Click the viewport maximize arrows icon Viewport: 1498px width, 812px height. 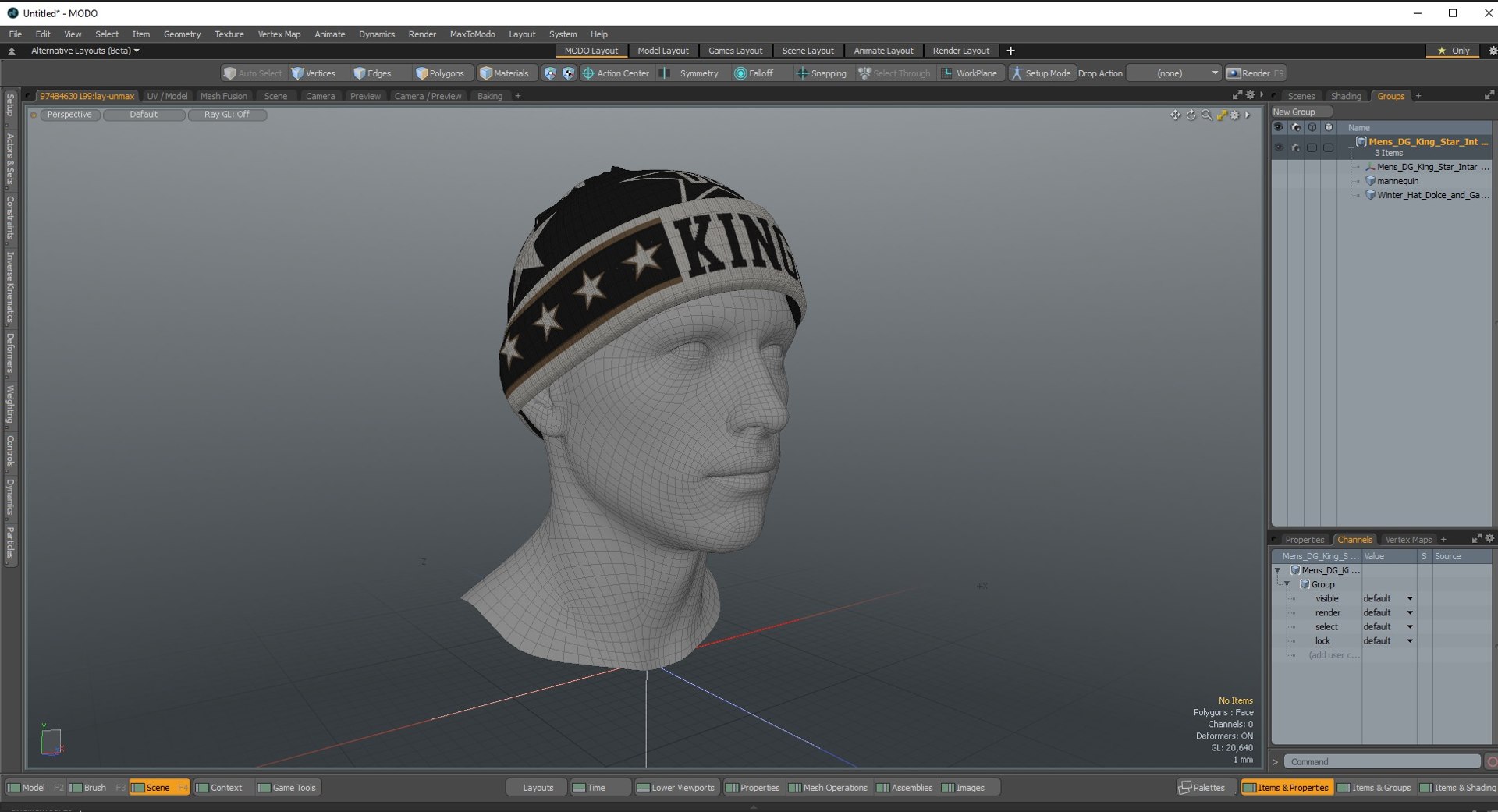pos(1222,115)
